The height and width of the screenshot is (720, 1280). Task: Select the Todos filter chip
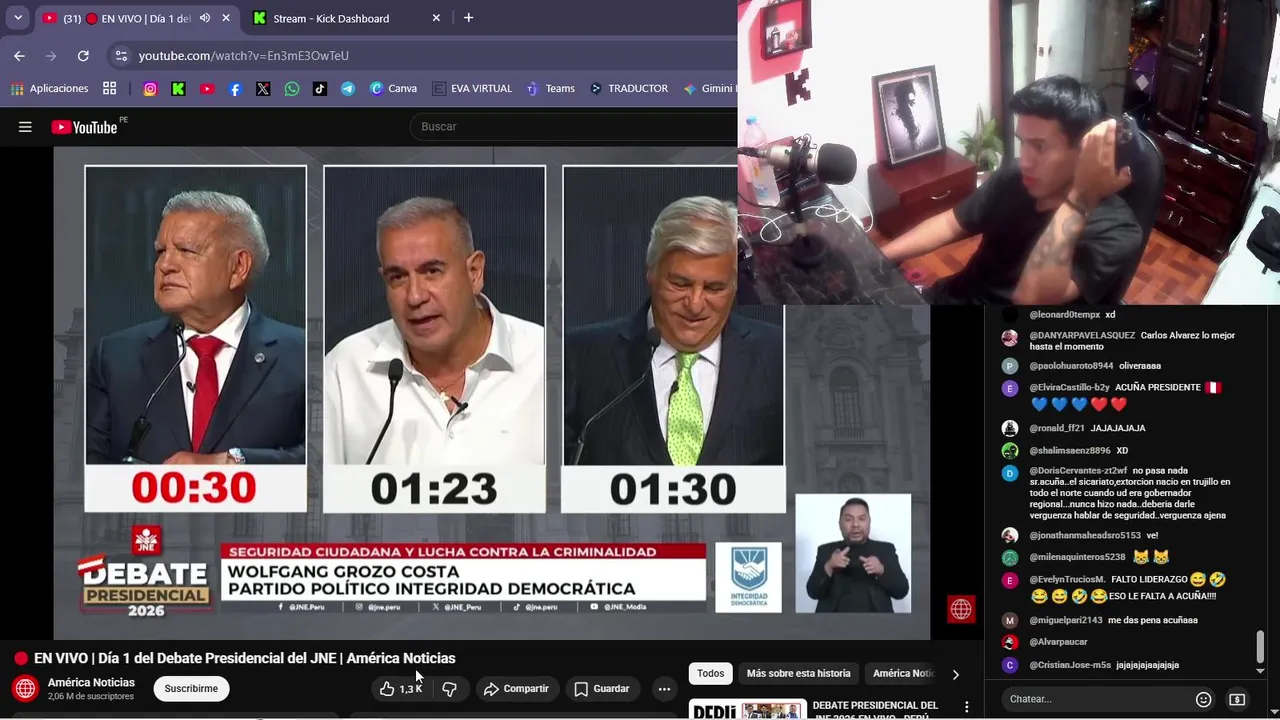pos(710,673)
